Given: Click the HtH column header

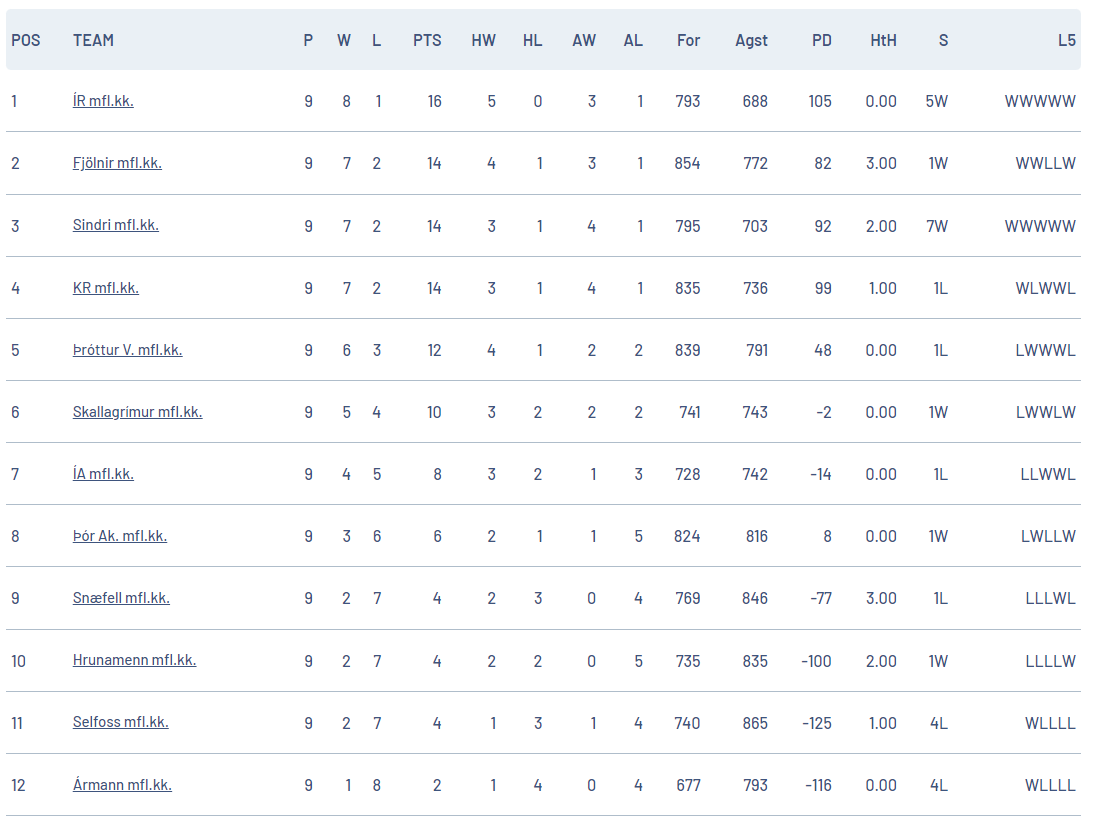Looking at the screenshot, I should point(883,41).
